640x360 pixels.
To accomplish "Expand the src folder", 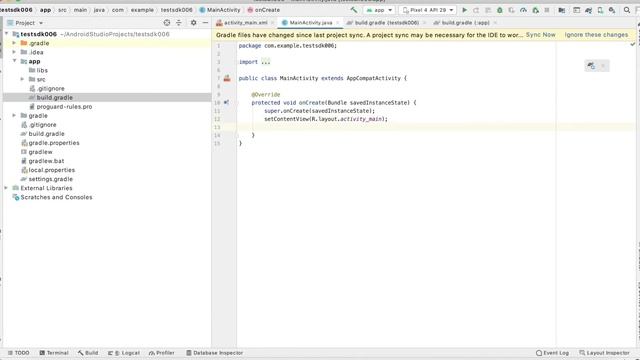I will 22,79.
